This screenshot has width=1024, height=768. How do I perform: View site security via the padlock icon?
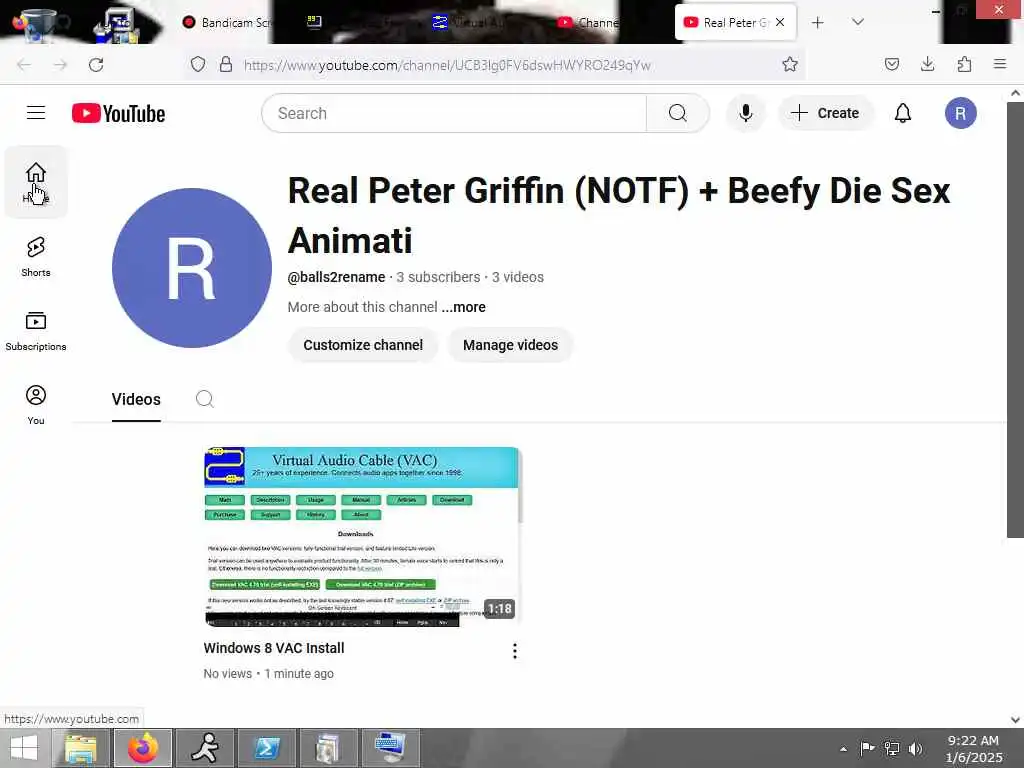[x=226, y=64]
